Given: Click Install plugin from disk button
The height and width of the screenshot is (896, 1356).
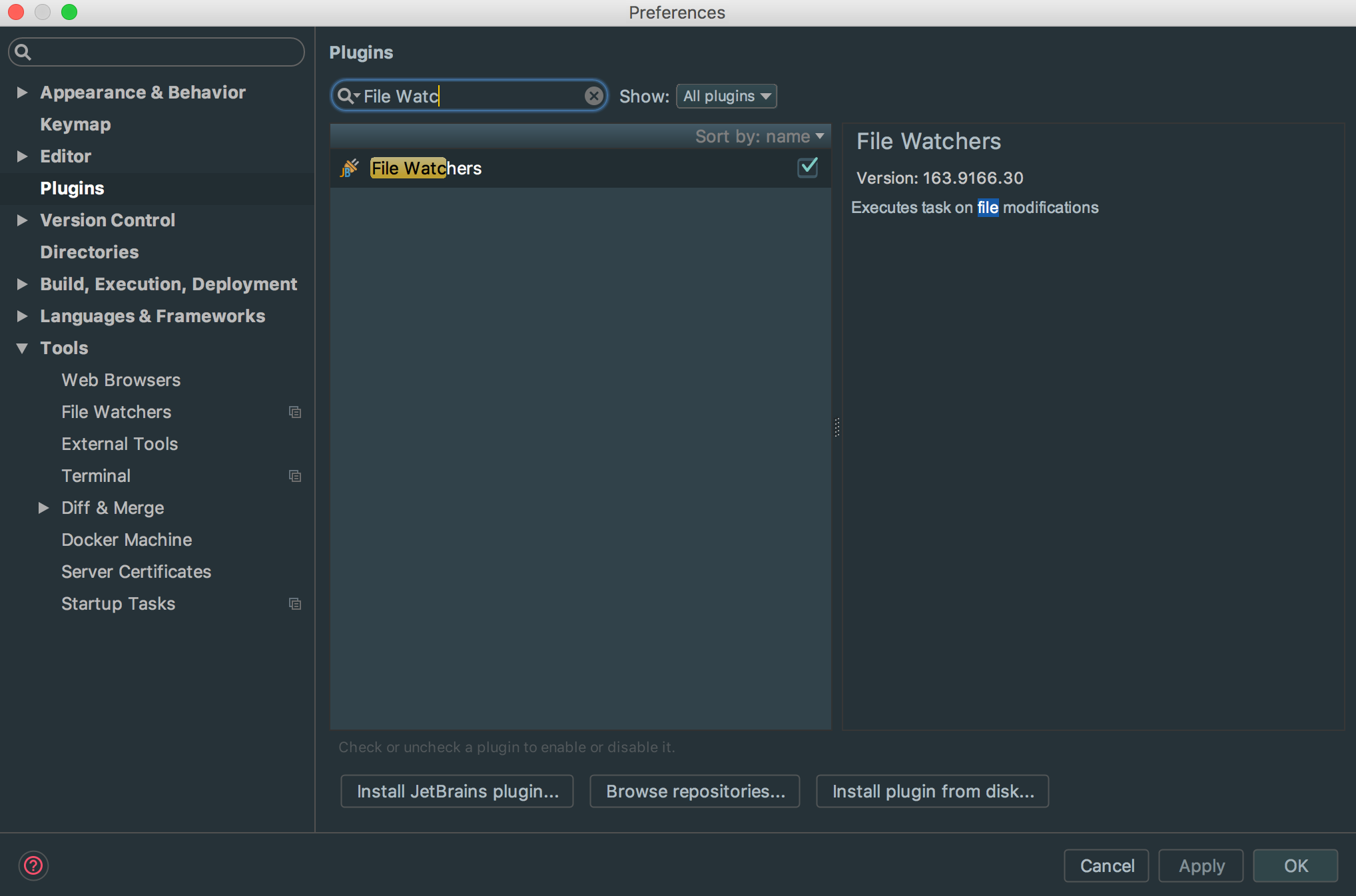Looking at the screenshot, I should (x=932, y=791).
